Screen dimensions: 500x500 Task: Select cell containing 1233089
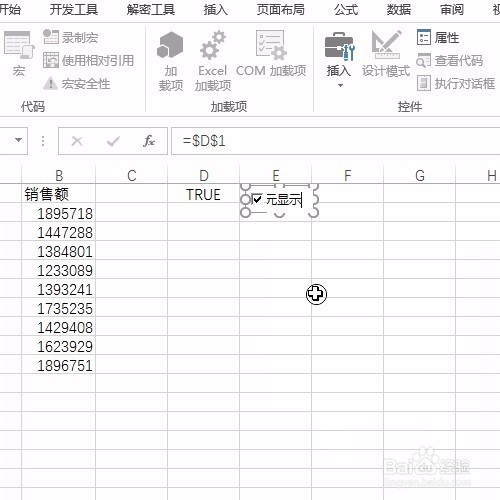[59, 270]
